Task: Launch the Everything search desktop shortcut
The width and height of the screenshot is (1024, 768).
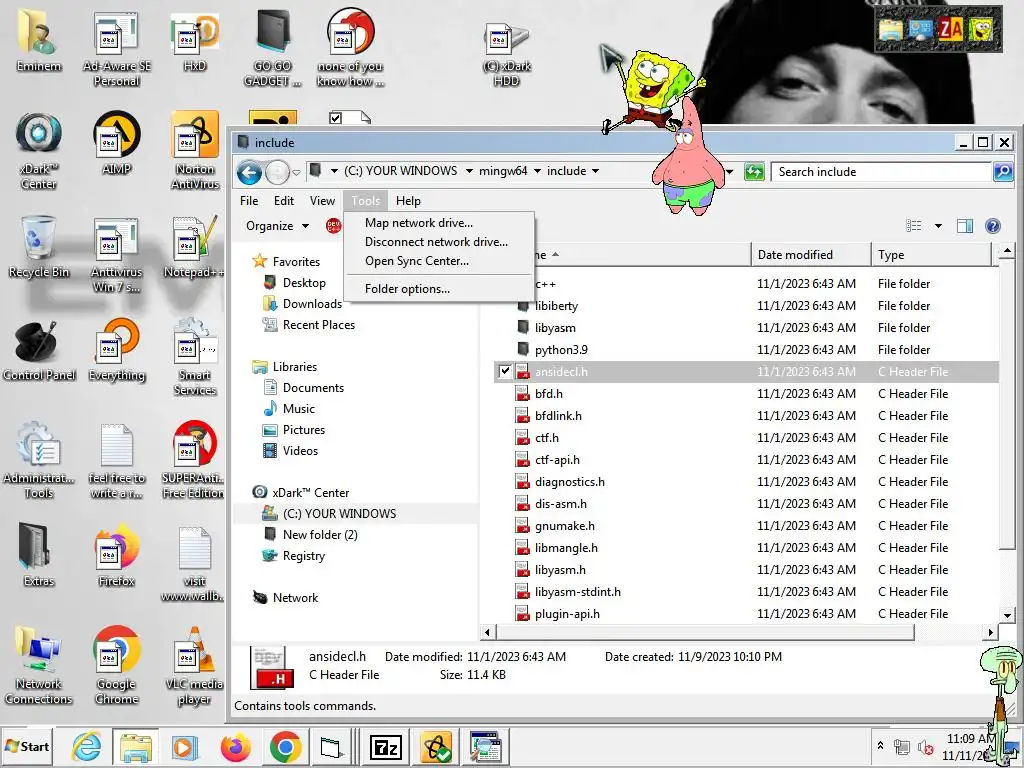Action: tap(116, 350)
